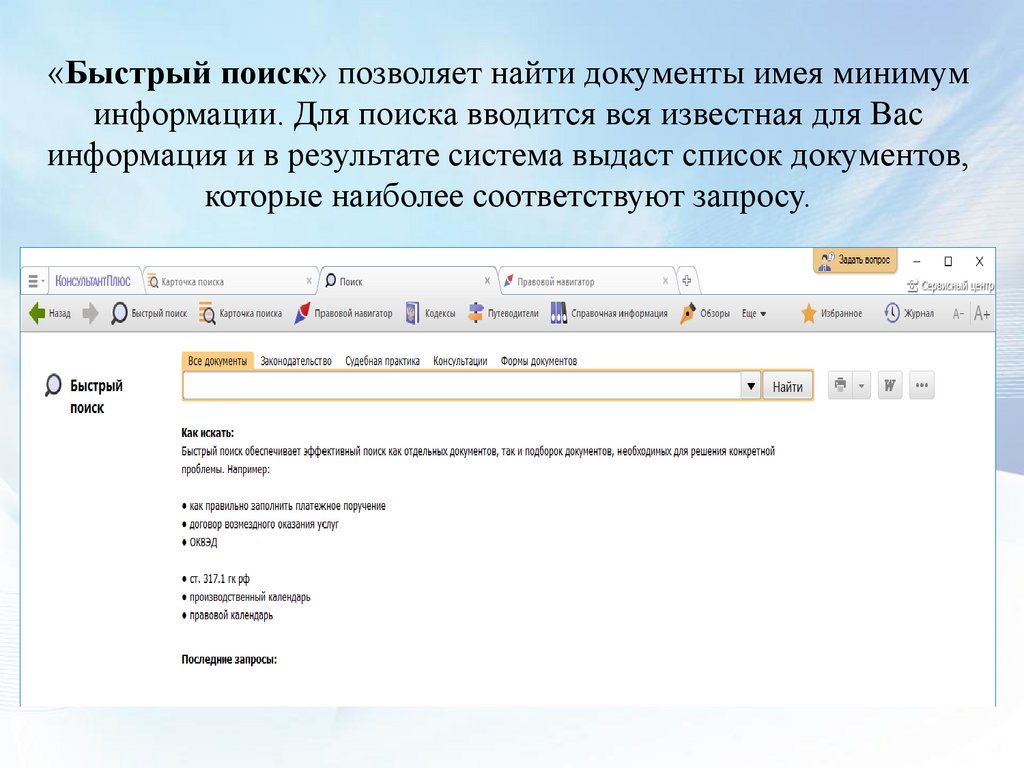Close the Поиск tab

click(487, 281)
